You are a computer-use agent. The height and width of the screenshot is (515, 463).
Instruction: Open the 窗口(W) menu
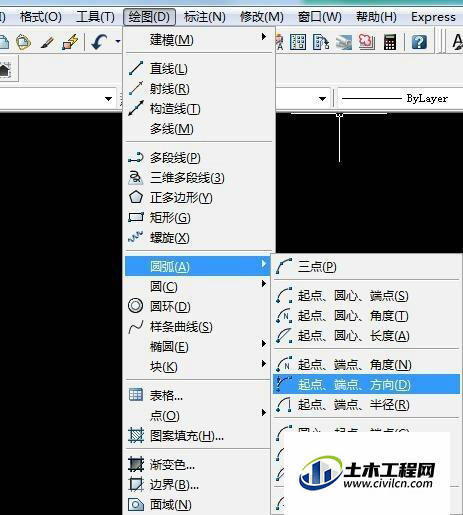click(319, 17)
